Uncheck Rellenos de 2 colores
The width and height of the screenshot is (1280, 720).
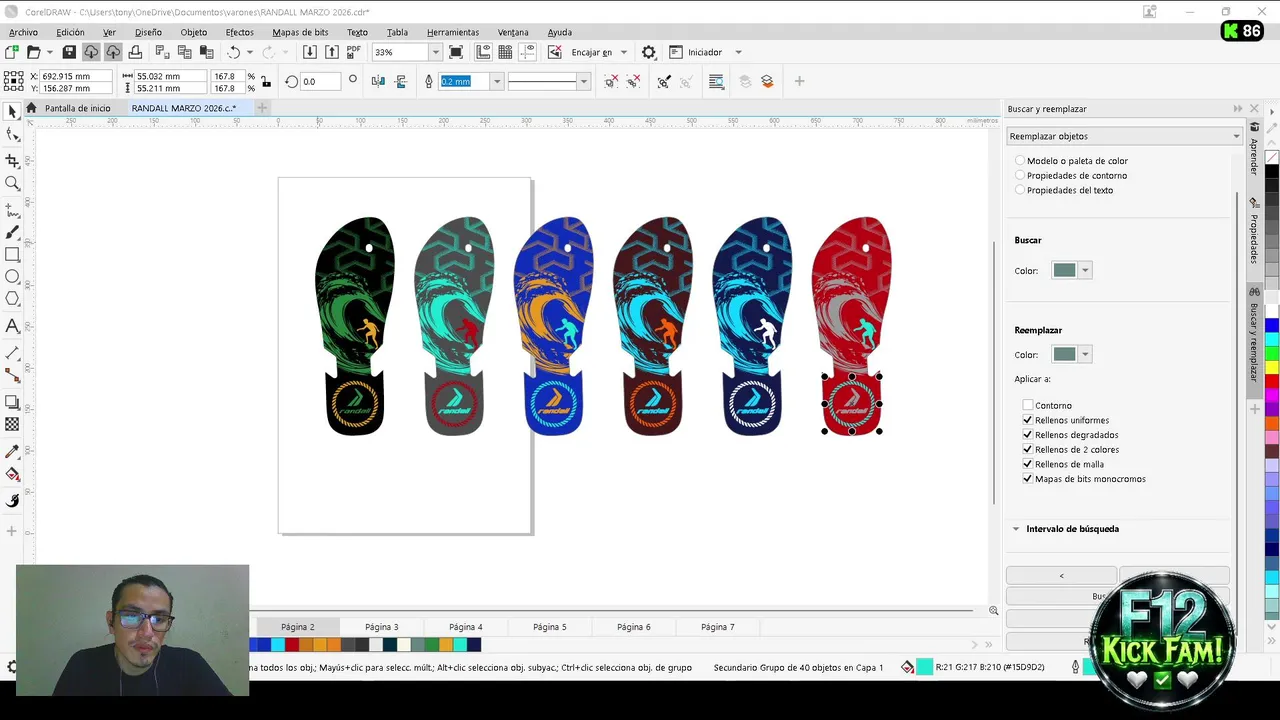point(1027,449)
